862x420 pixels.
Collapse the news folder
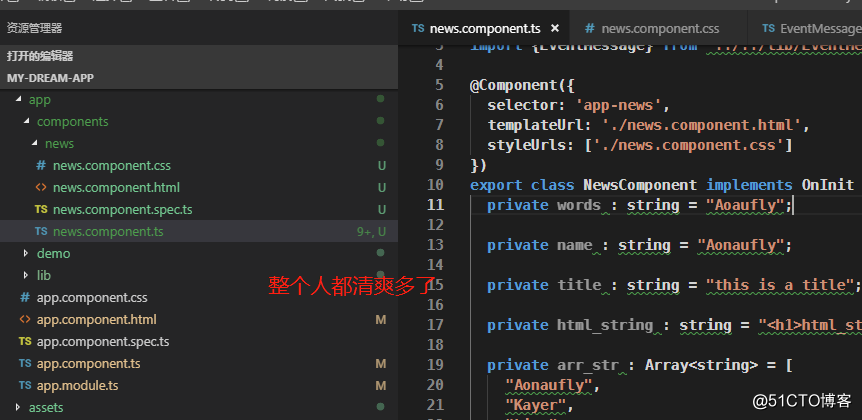(35, 143)
